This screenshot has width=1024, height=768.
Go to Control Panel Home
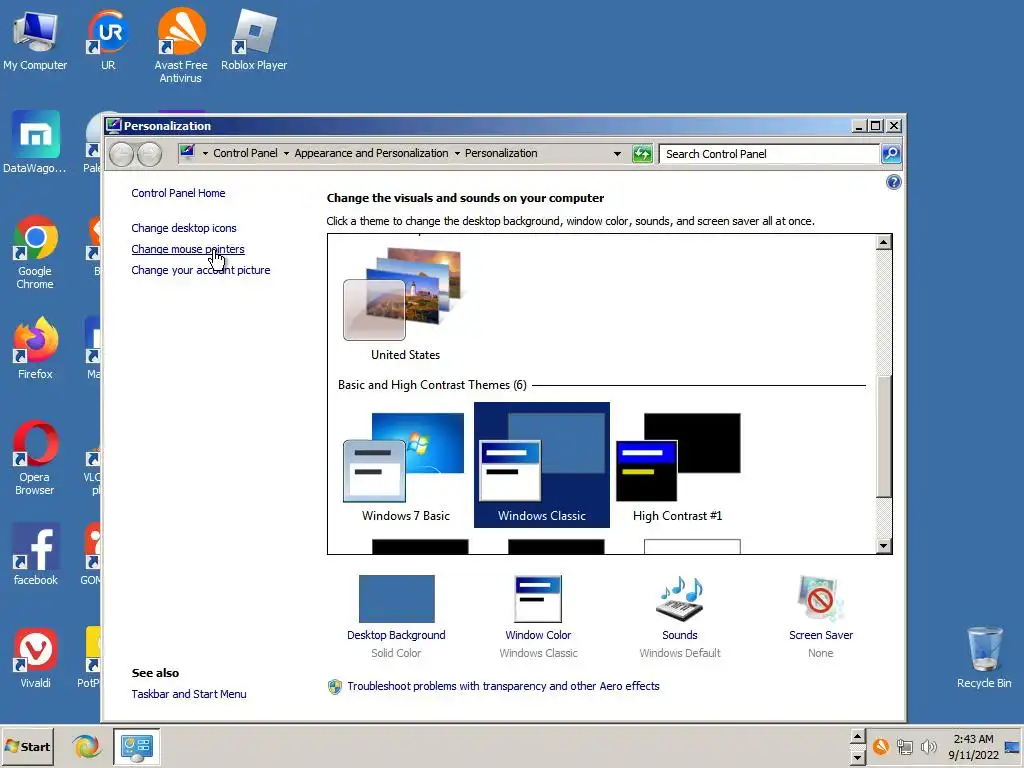(x=178, y=193)
